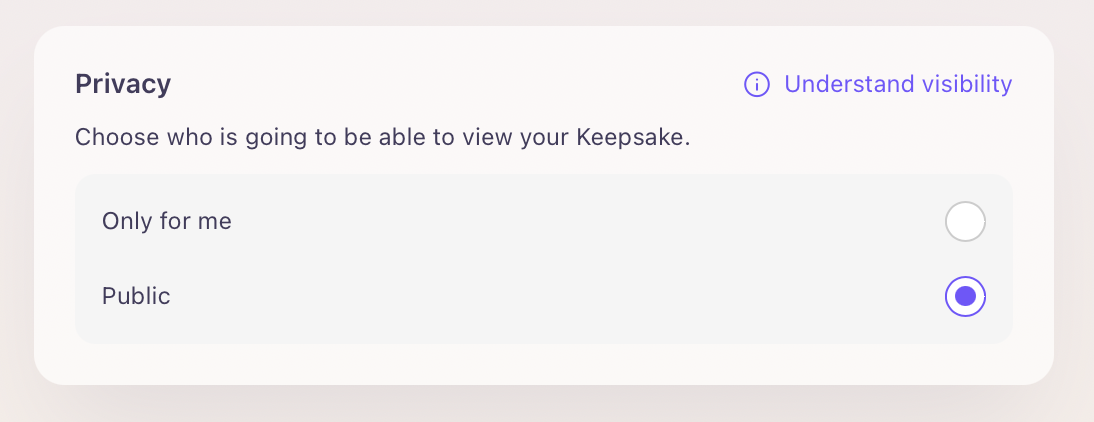
Task: Select the Only for me radio button
Action: point(965,222)
